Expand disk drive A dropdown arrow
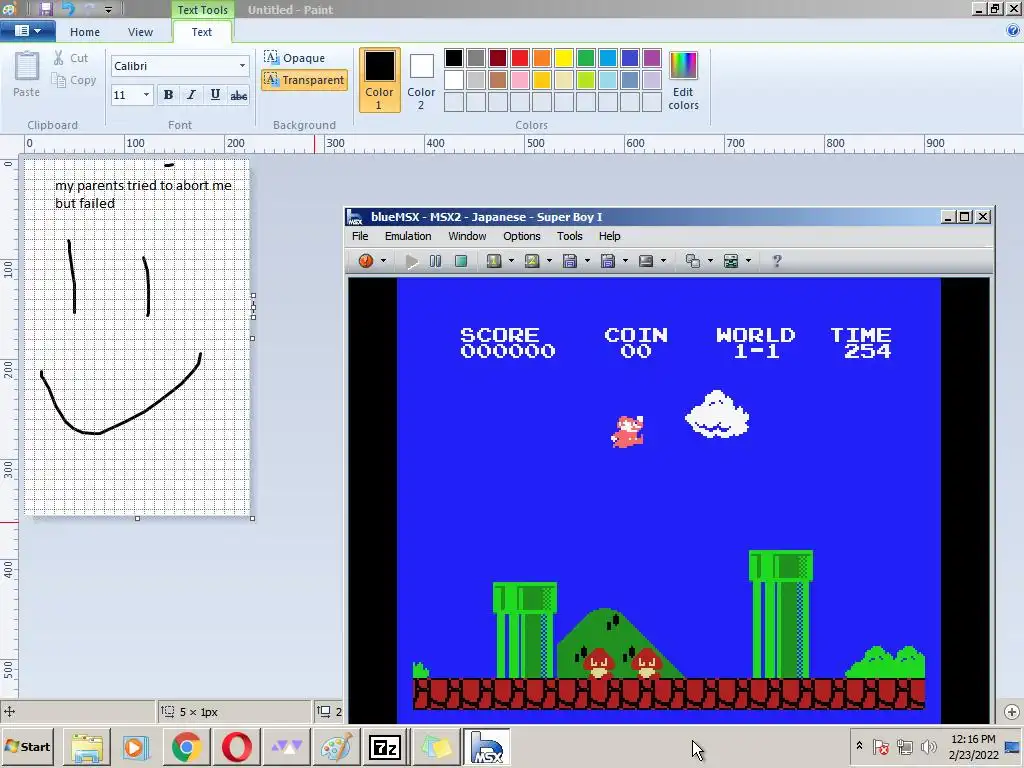 587,261
